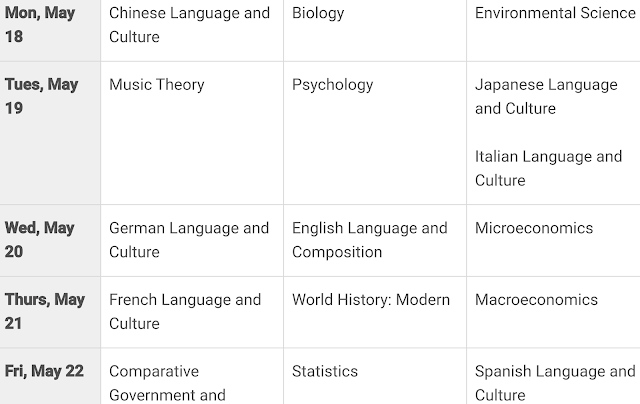Click Environmental Science in Monday's row
This screenshot has width=640, height=404.
(555, 13)
